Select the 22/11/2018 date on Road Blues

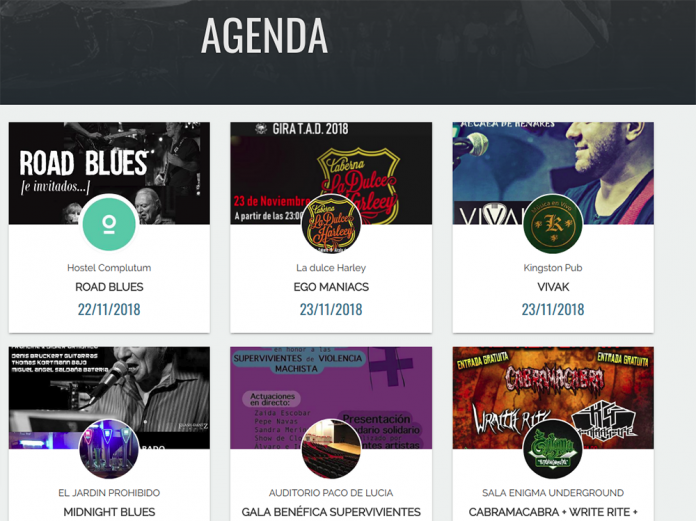[x=109, y=309]
